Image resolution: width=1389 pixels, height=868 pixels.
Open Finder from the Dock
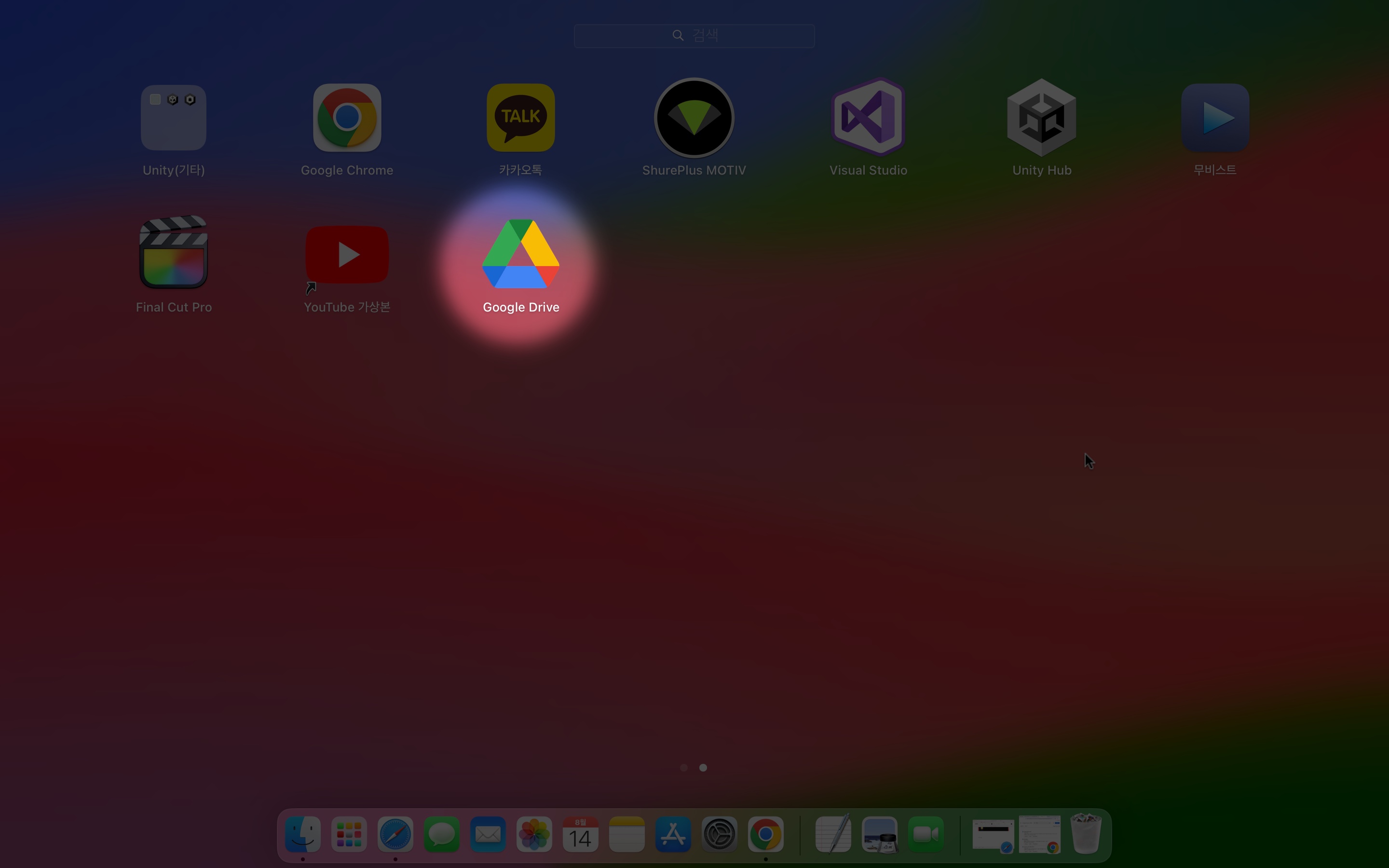coord(303,834)
